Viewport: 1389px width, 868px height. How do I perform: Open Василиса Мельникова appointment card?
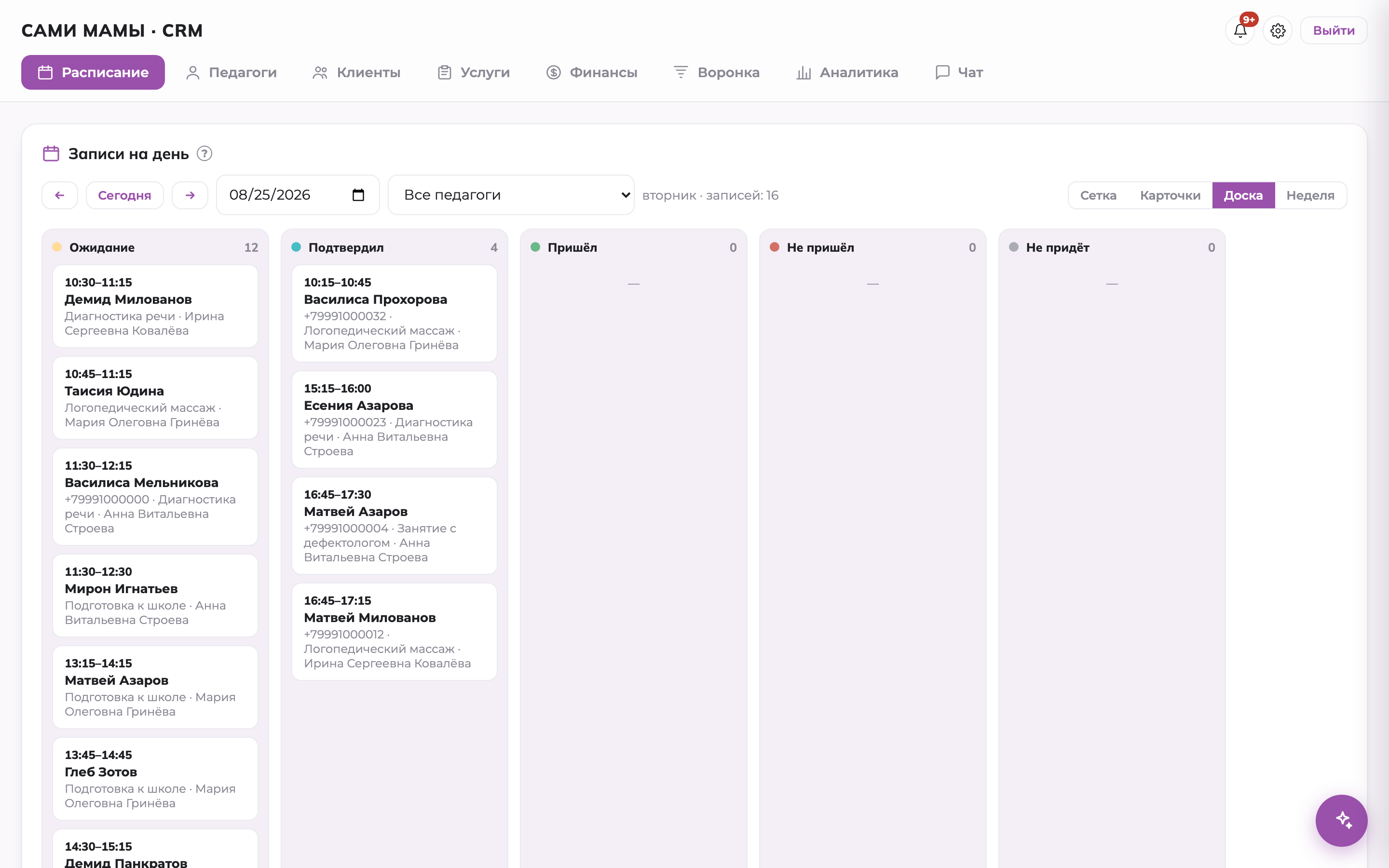pyautogui.click(x=155, y=497)
